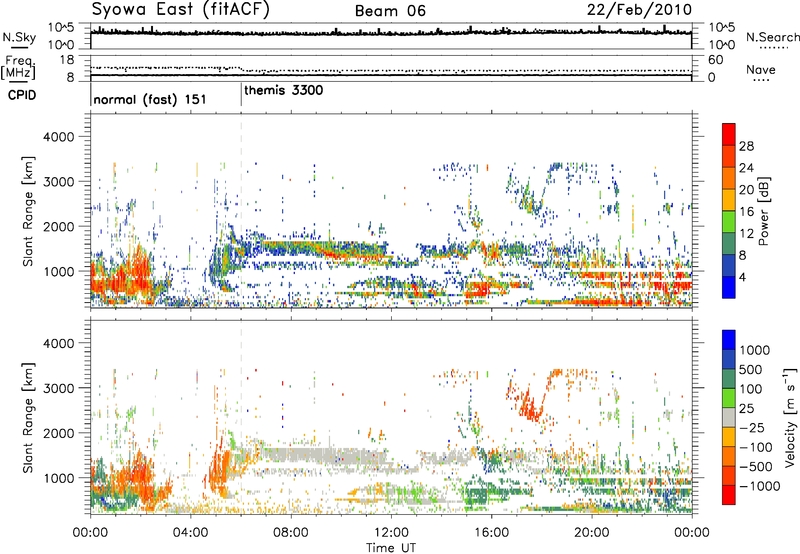Screen dimensions: 800x554
Task: Click the '100' tick on the velocity colorbar
Action: [751, 389]
